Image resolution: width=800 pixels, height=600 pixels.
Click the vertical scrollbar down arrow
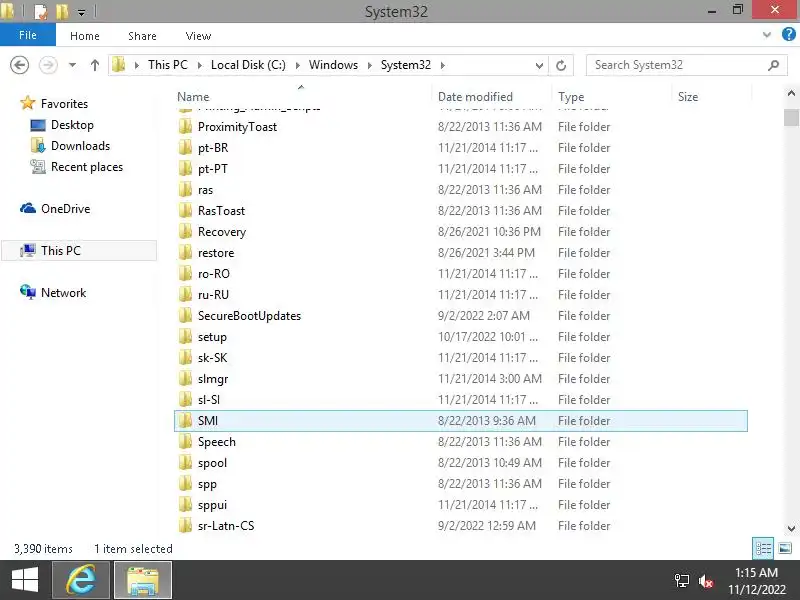(791, 529)
